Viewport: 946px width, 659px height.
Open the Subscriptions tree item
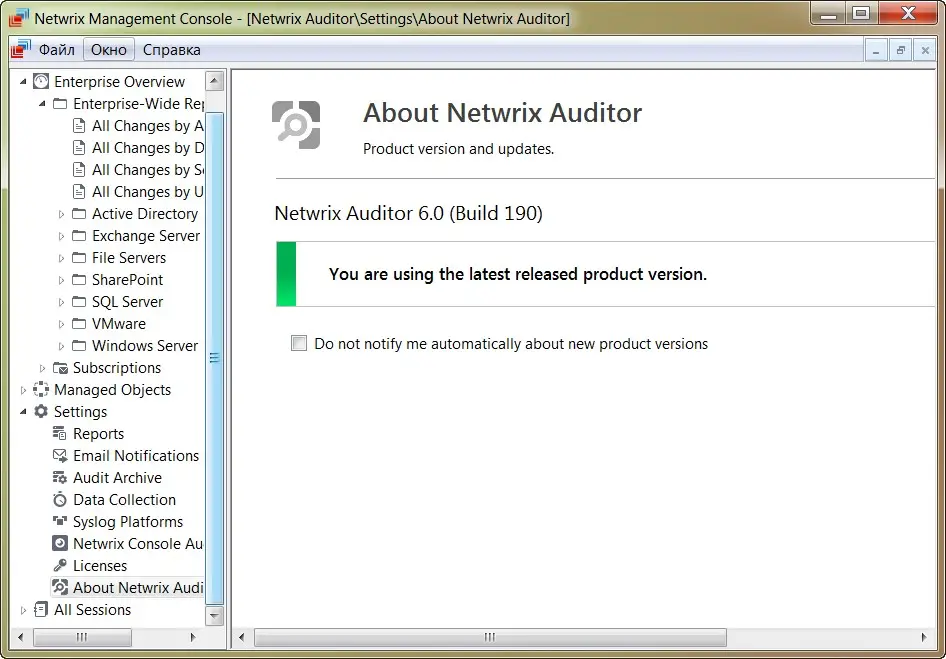116,368
